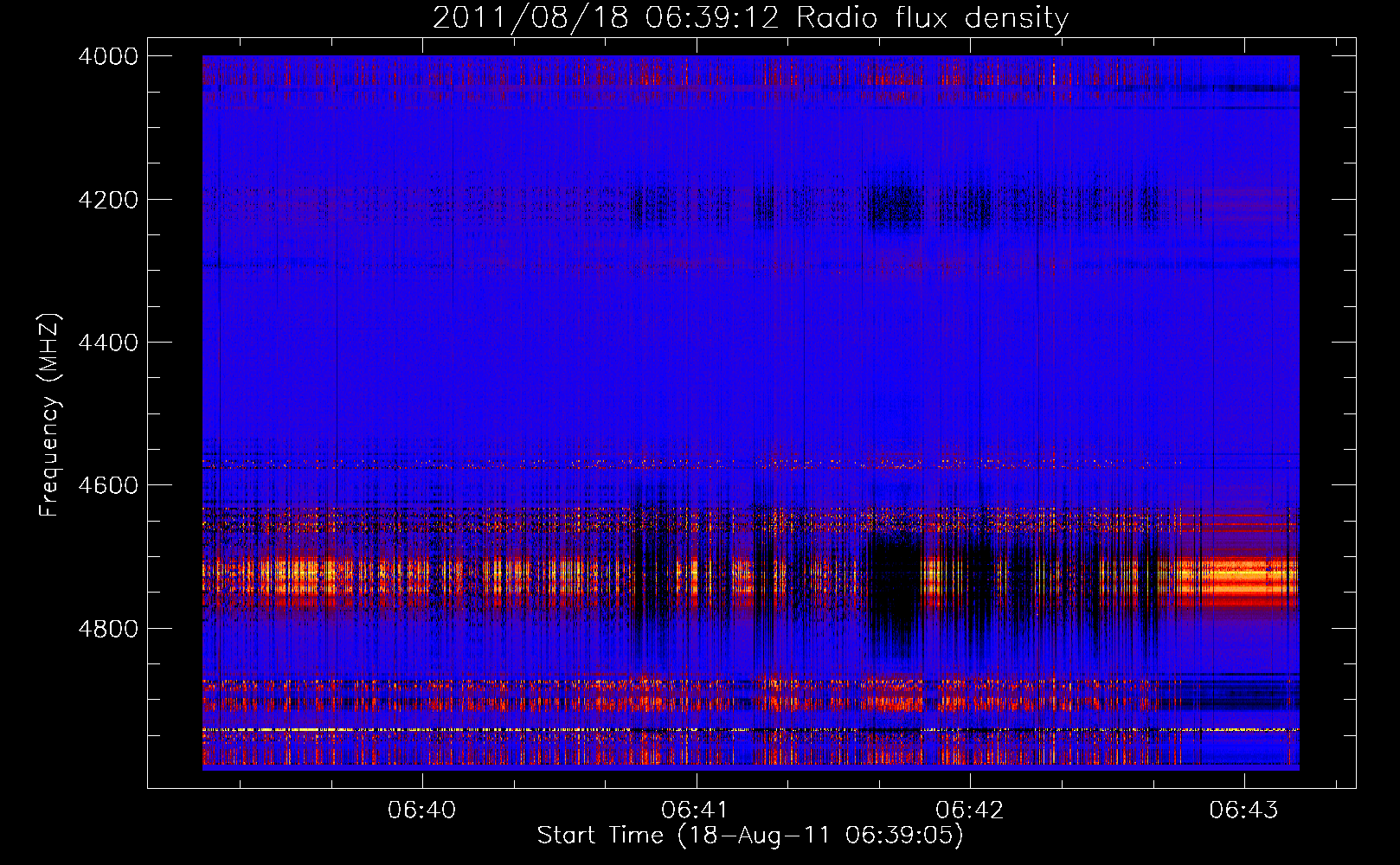
Task: Click the "Frequency (MHZ)" axis label
Action: point(50,415)
